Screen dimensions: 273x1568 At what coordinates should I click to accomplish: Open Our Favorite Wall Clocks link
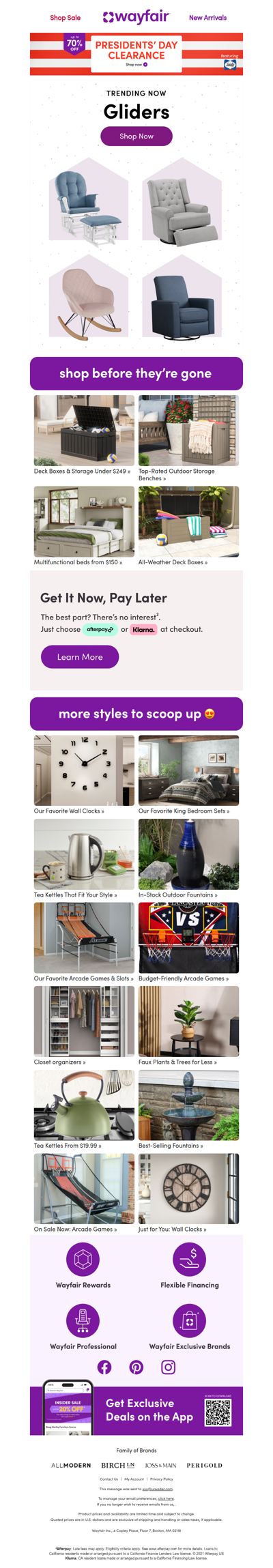coord(69,811)
